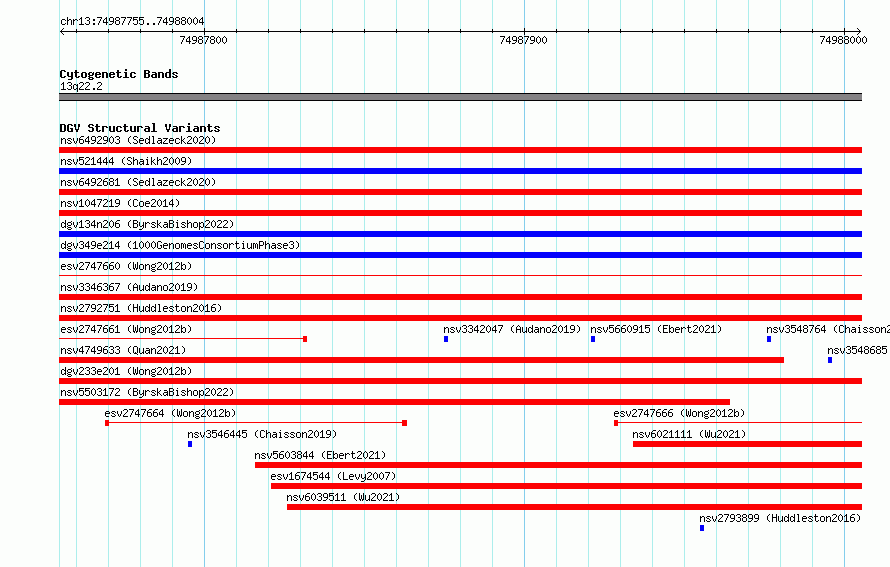Click ruler position 74988000

pos(843,40)
